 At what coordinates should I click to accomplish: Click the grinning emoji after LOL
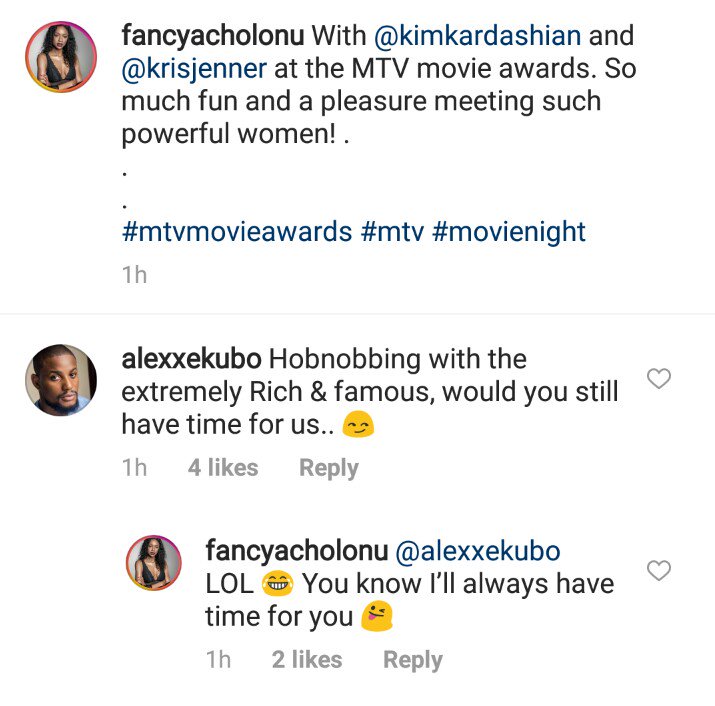[x=277, y=585]
